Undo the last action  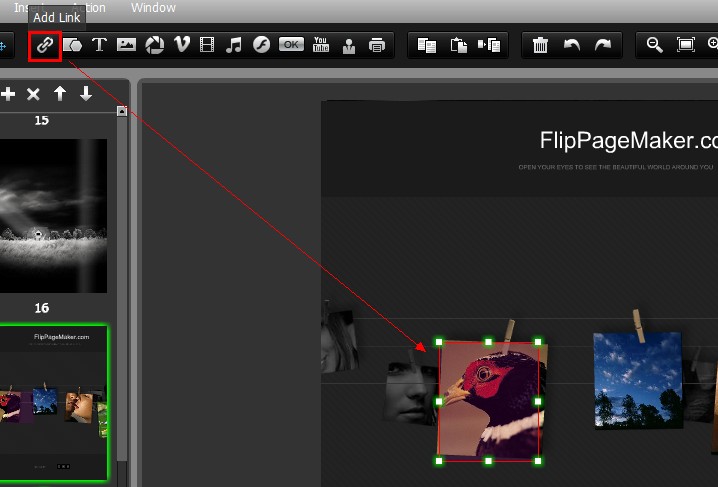(572, 45)
